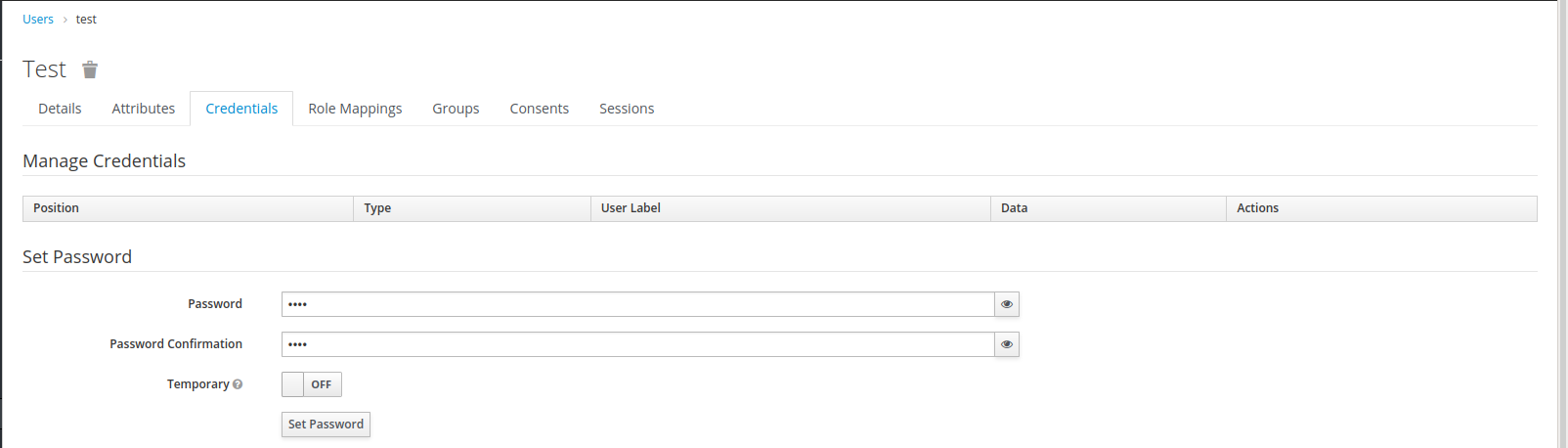Navigate to the Users breadcrumb link
1568x448 pixels.
coord(38,20)
